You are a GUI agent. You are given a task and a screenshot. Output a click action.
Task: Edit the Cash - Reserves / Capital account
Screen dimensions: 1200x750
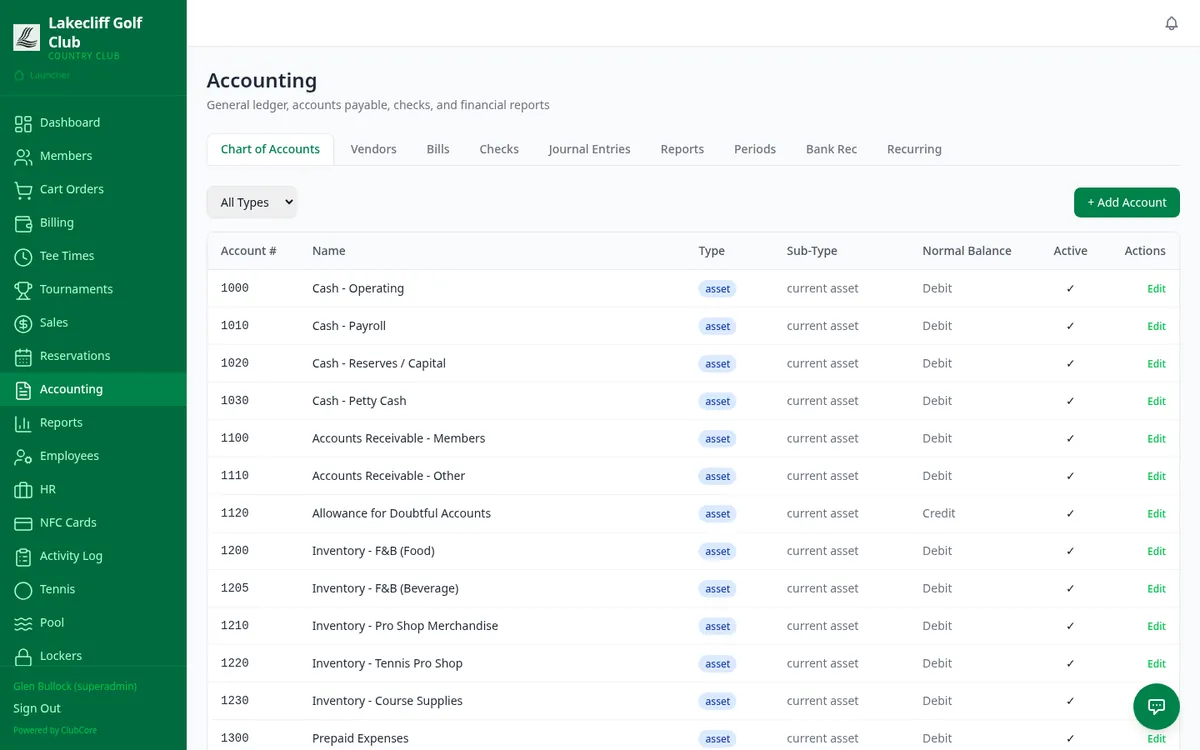tap(1156, 364)
